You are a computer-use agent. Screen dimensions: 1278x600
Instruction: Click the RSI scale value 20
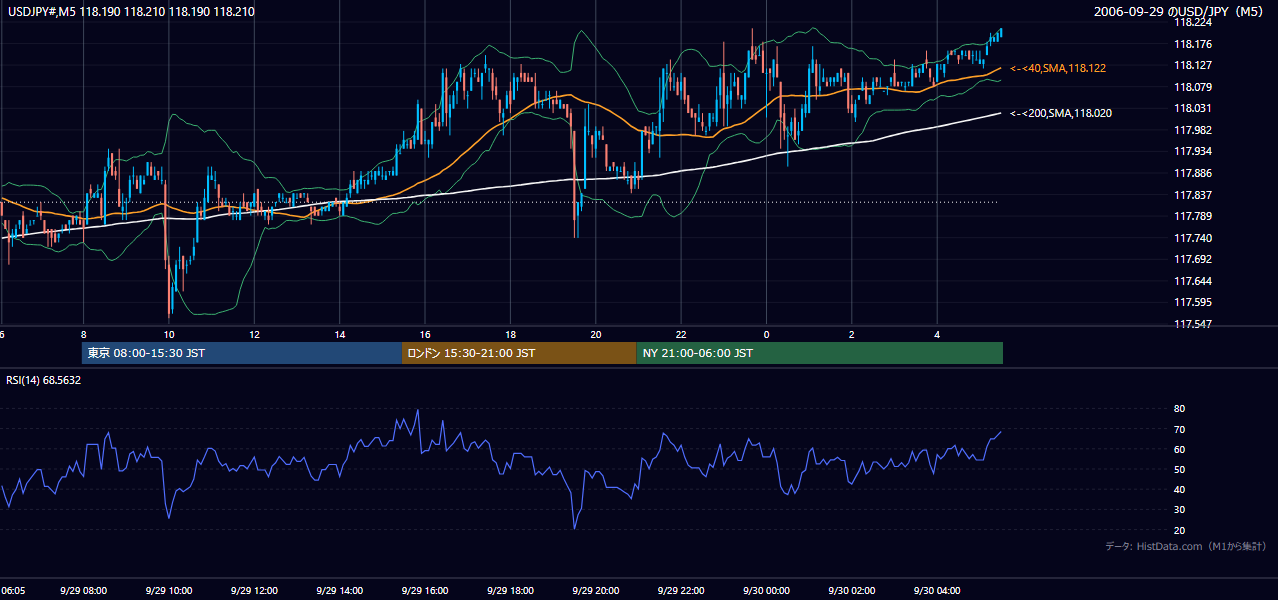point(1180,530)
